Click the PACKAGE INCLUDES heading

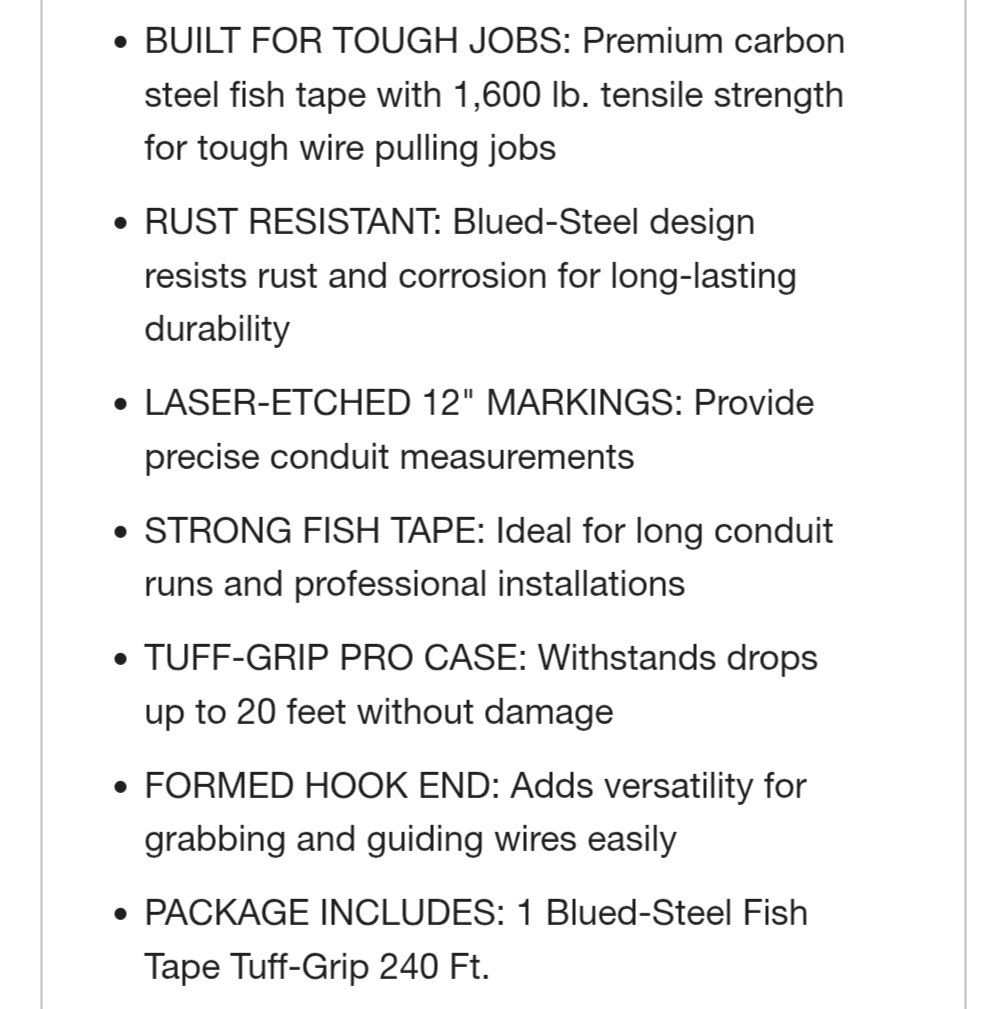click(325, 913)
